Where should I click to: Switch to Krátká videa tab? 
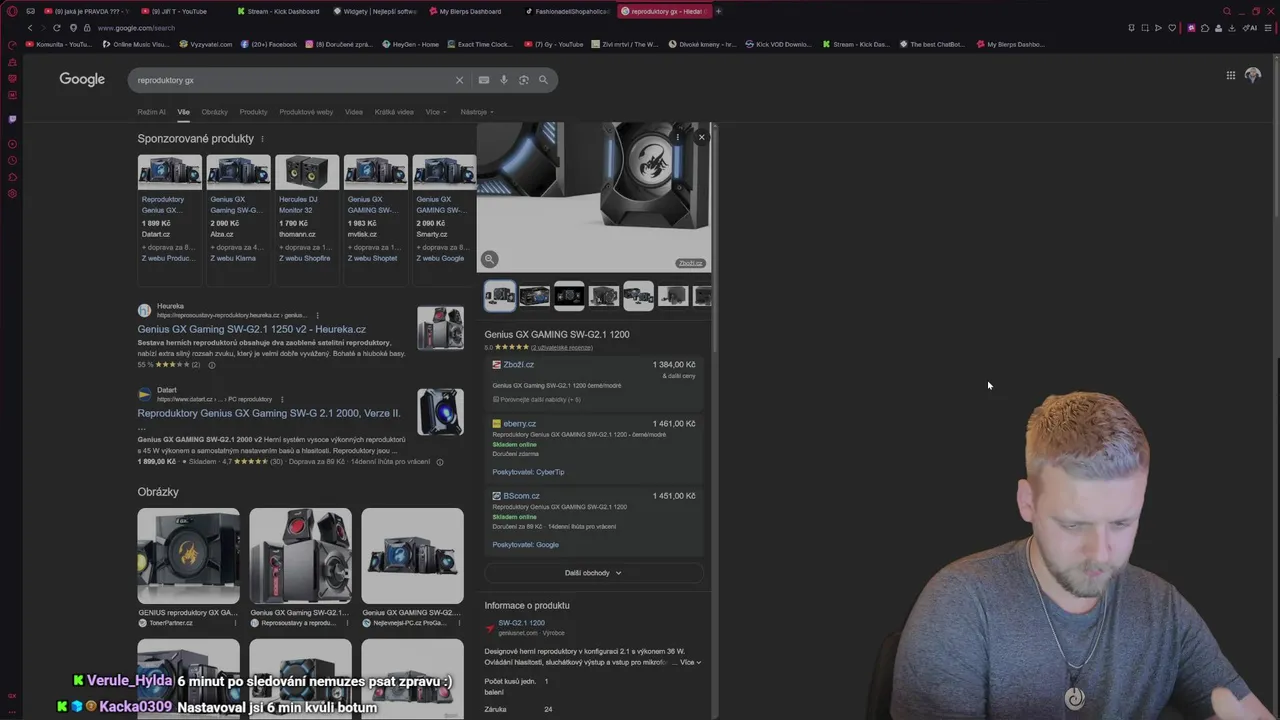(x=394, y=112)
